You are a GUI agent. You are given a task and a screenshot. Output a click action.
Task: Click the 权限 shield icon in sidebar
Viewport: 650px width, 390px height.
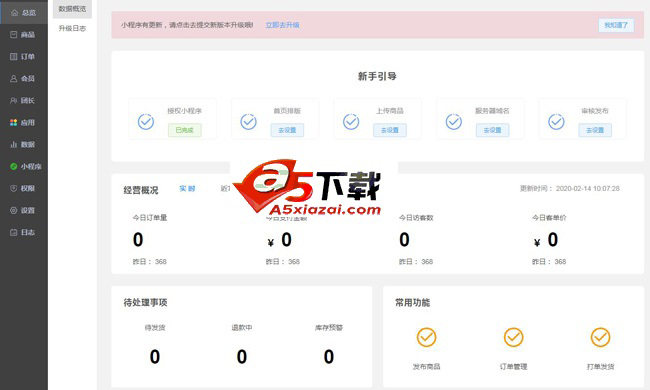pyautogui.click(x=14, y=189)
